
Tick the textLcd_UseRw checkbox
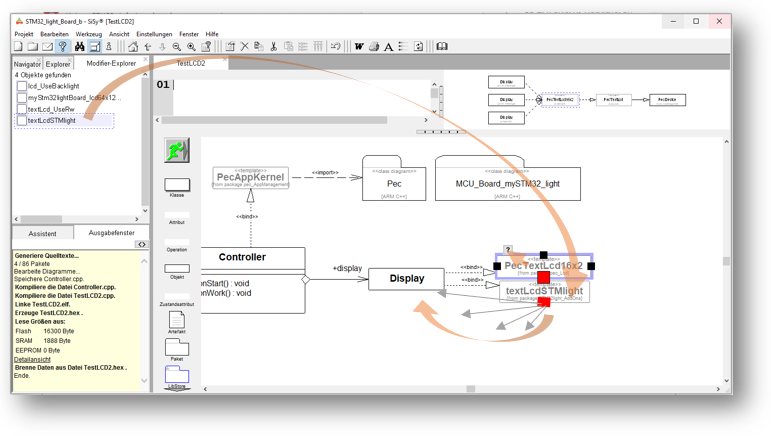(x=21, y=109)
